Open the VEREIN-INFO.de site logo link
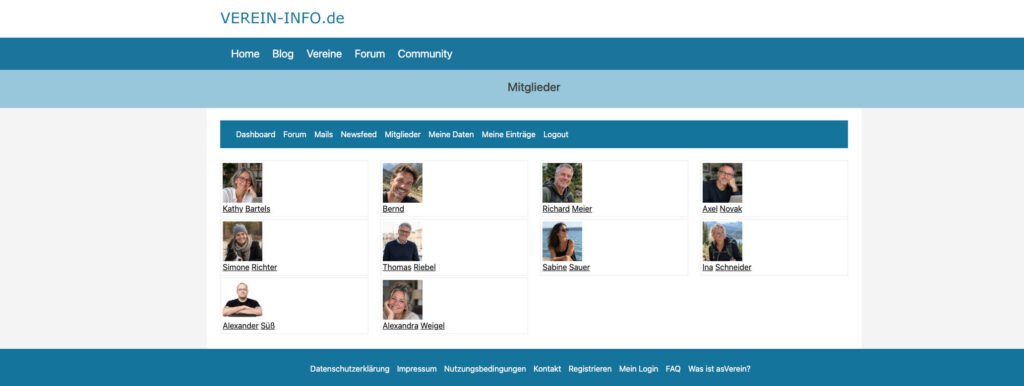Viewport: 1024px width, 386px height. point(282,18)
